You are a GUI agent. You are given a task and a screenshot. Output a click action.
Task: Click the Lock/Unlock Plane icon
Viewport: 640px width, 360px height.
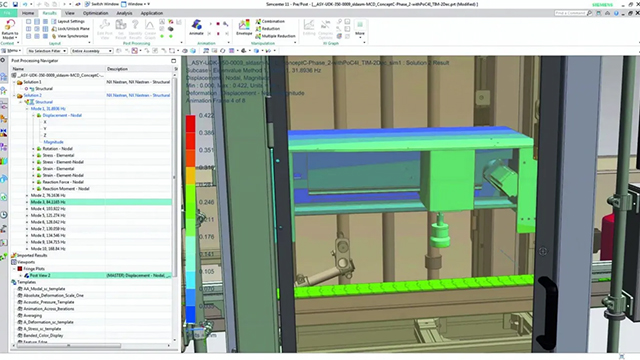tap(54, 29)
